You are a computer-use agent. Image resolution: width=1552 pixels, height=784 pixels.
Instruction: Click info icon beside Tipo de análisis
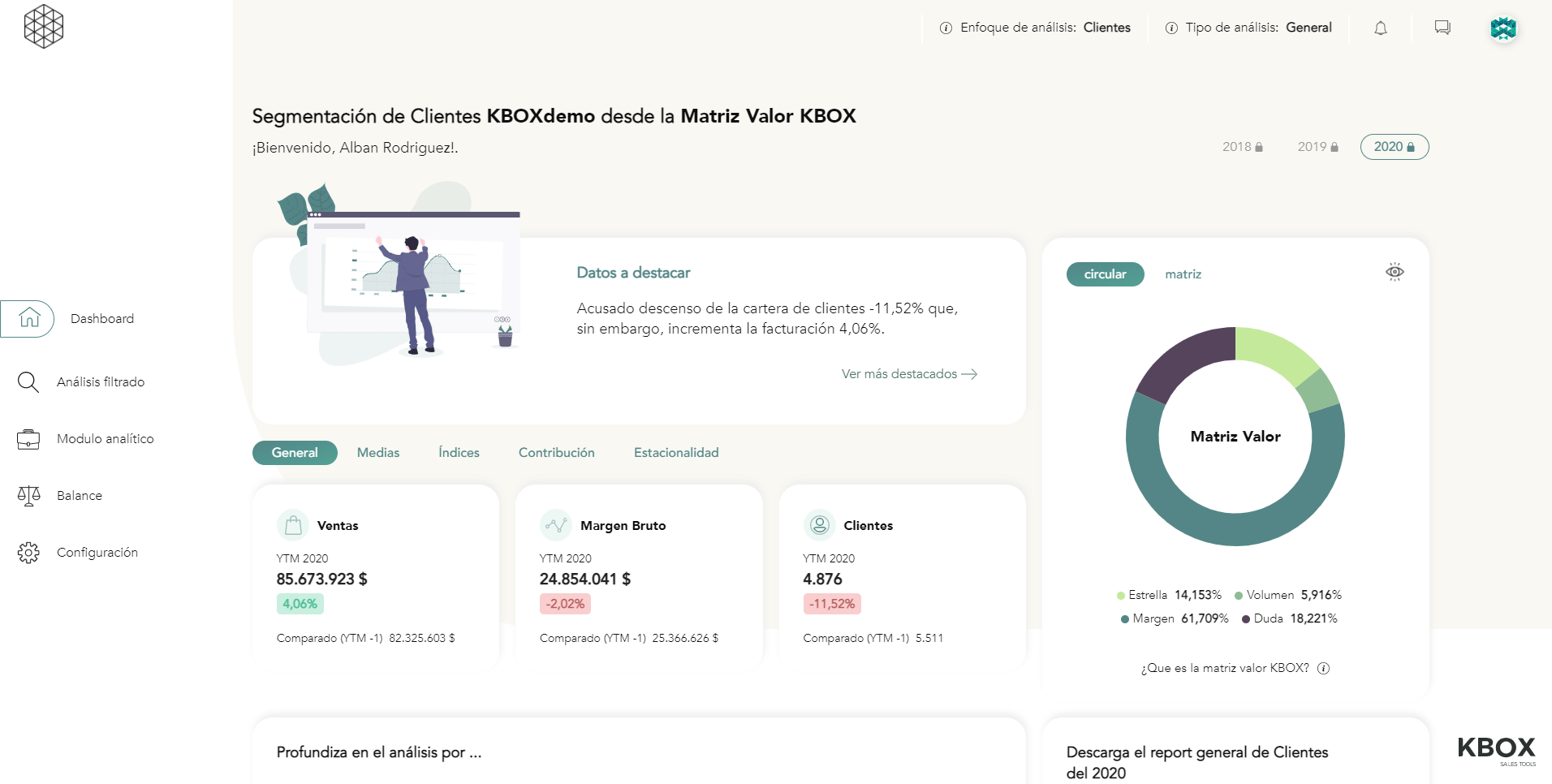pyautogui.click(x=1171, y=28)
